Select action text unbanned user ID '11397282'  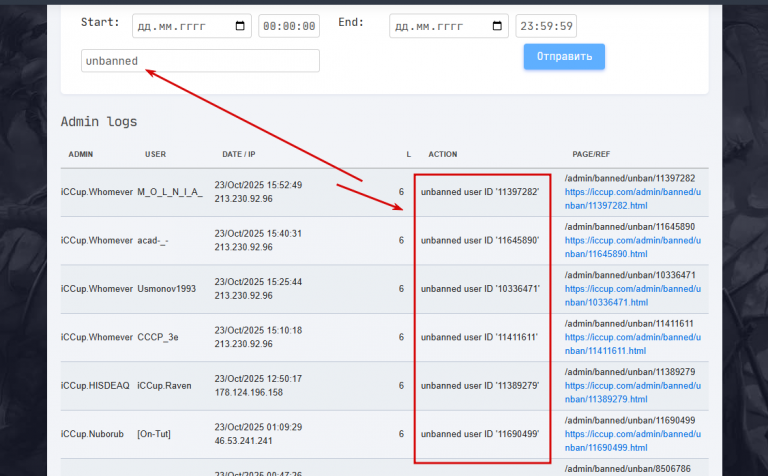[x=480, y=192]
